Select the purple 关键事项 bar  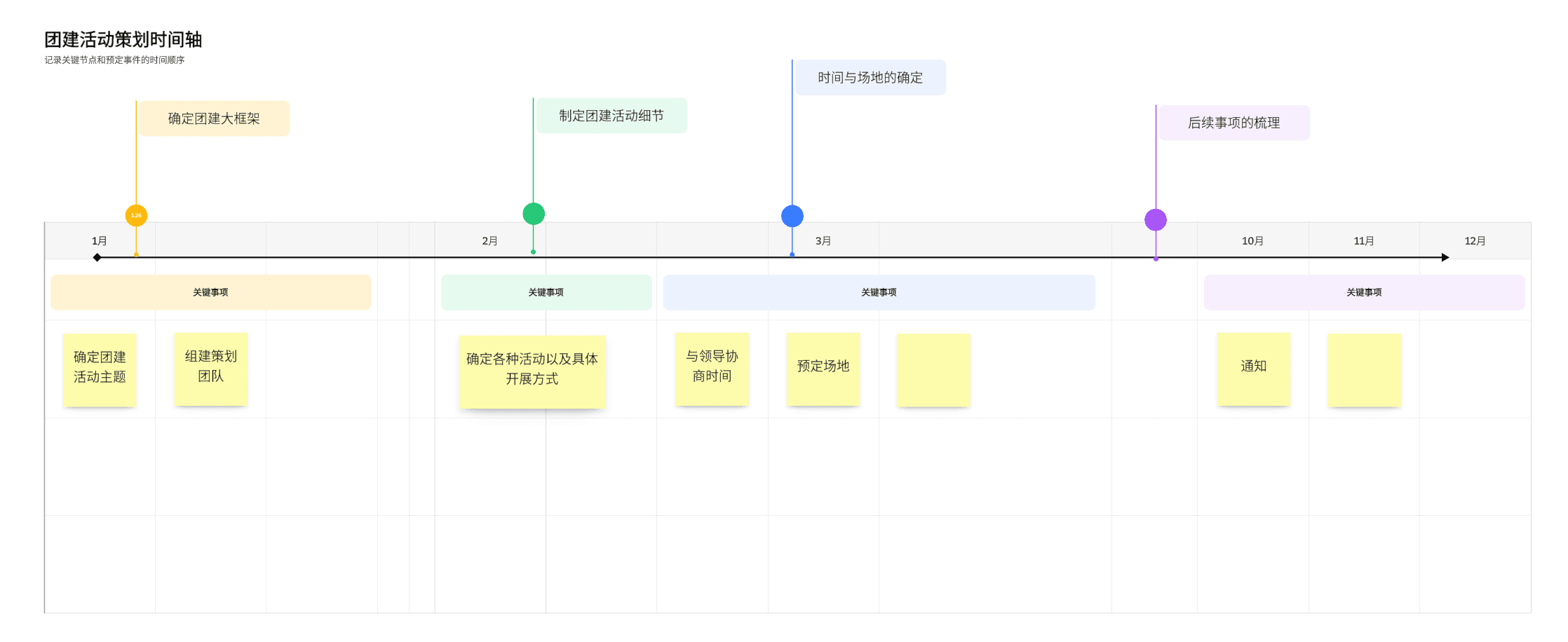1365,292
